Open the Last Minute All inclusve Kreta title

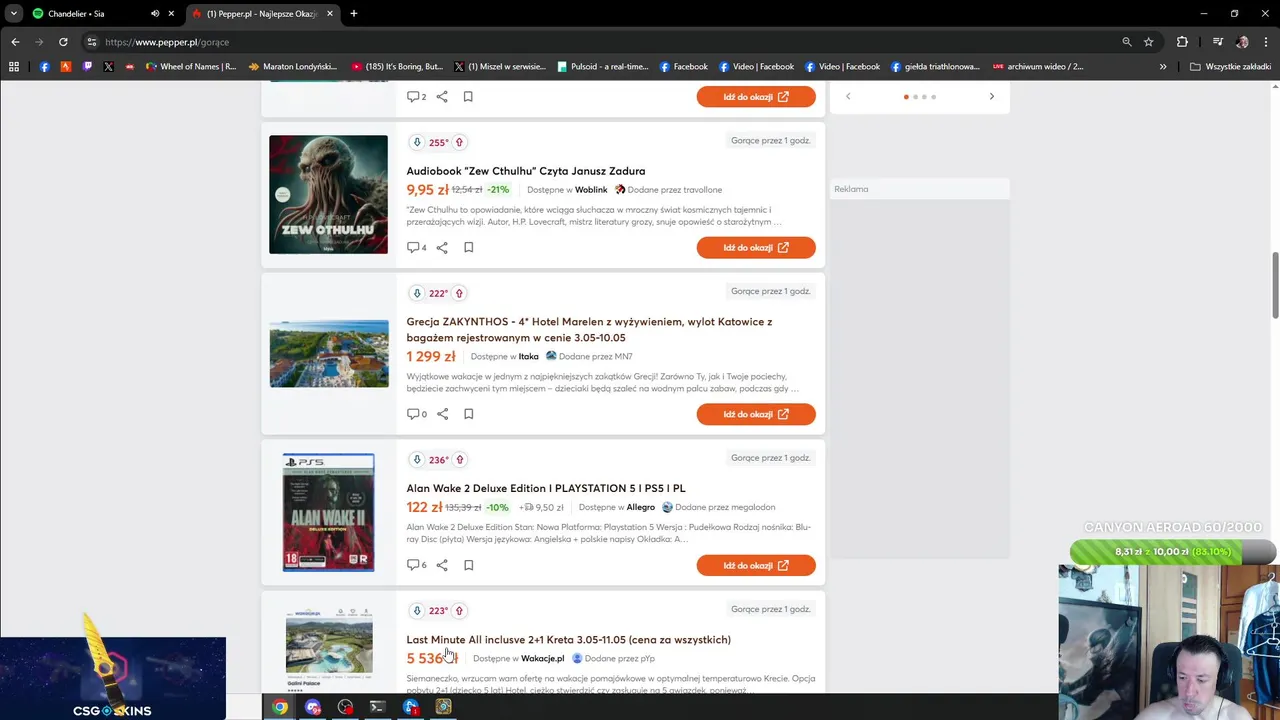pyautogui.click(x=568, y=640)
